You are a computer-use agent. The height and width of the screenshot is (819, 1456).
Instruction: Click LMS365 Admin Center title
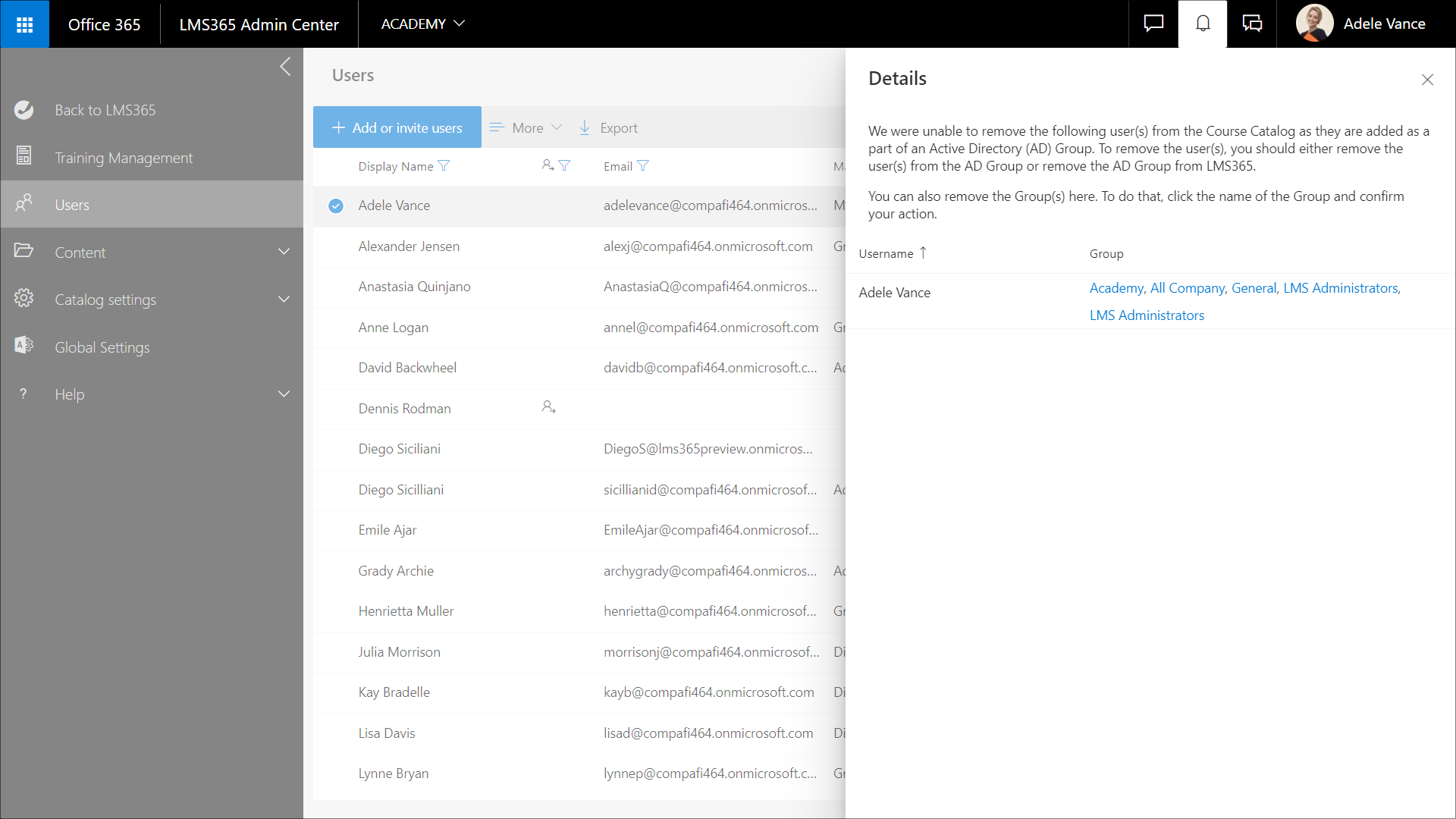259,24
